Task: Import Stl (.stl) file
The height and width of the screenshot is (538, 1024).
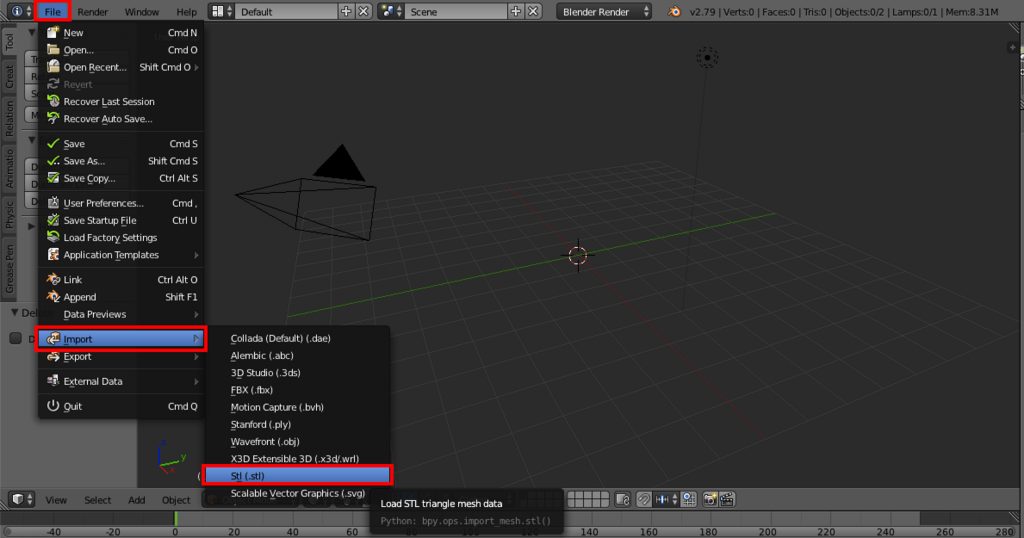Action: [298, 476]
